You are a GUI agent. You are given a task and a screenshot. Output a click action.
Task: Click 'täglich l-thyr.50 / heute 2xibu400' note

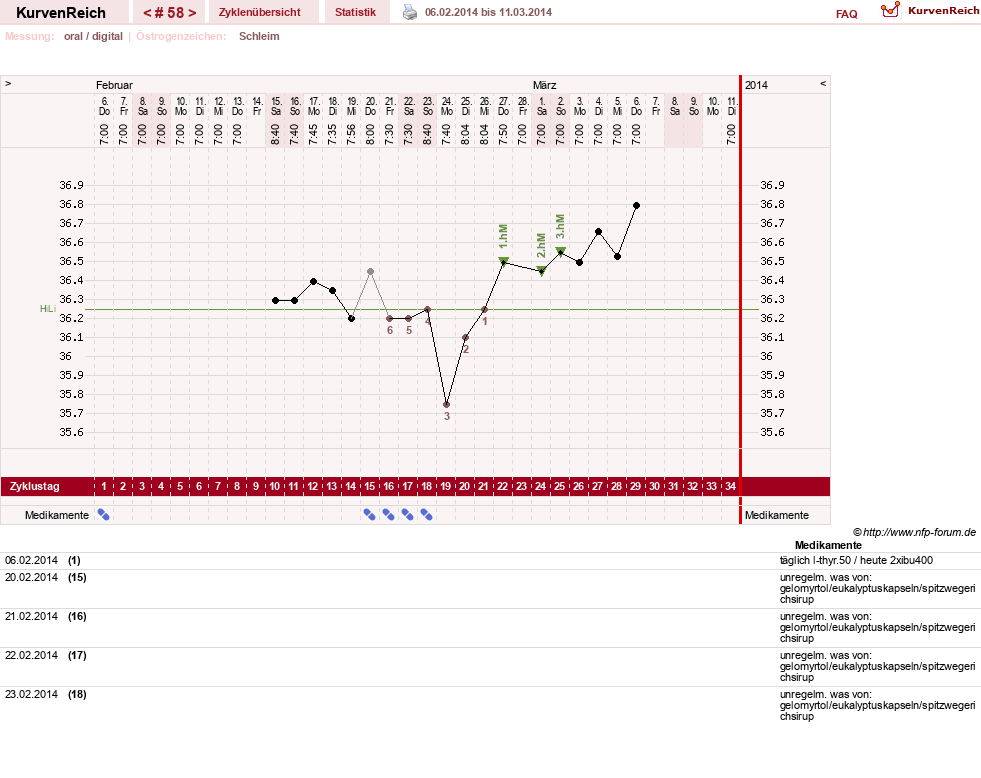856,560
